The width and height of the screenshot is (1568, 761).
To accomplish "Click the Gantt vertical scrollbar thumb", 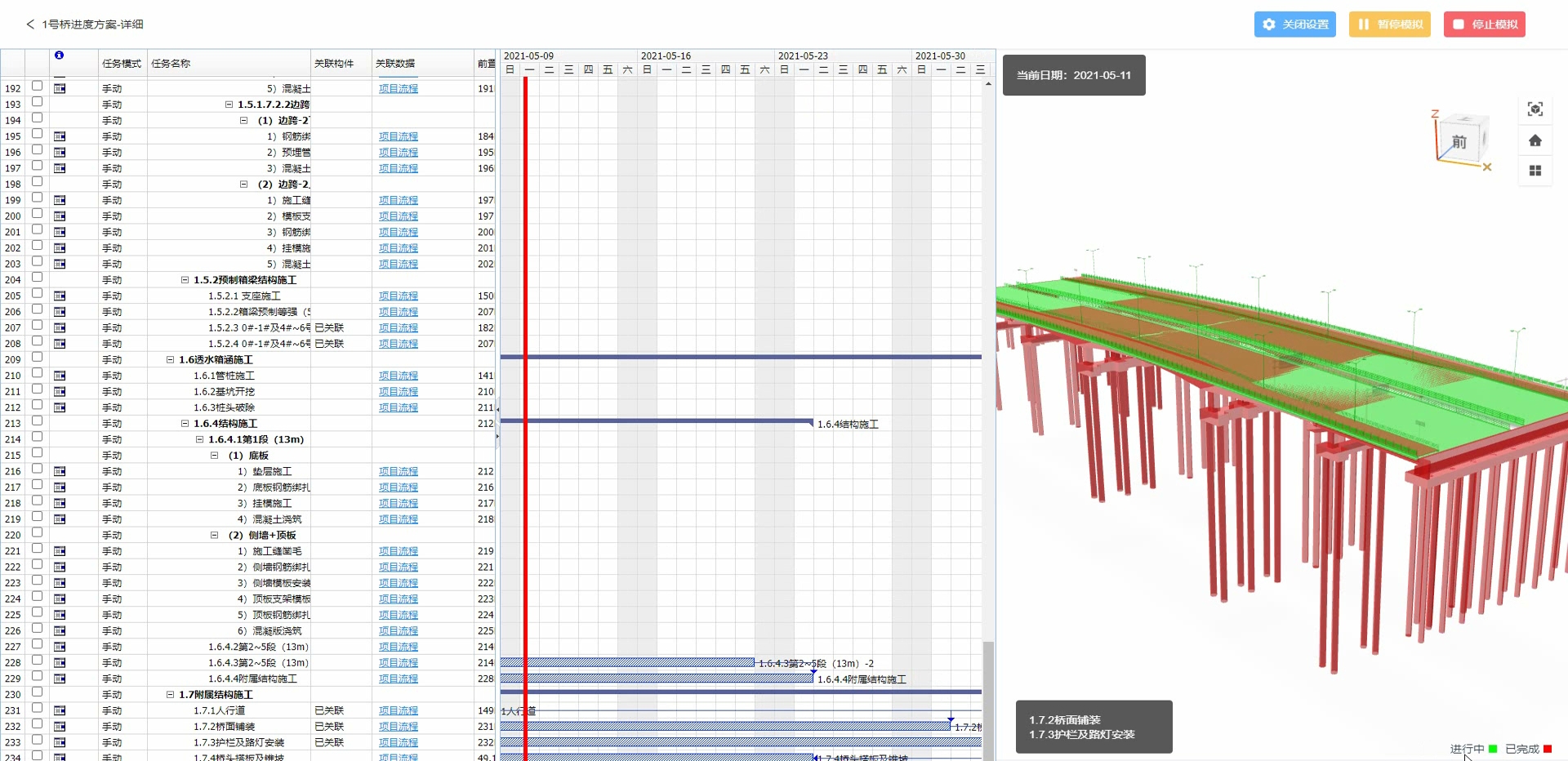I will point(988,694).
